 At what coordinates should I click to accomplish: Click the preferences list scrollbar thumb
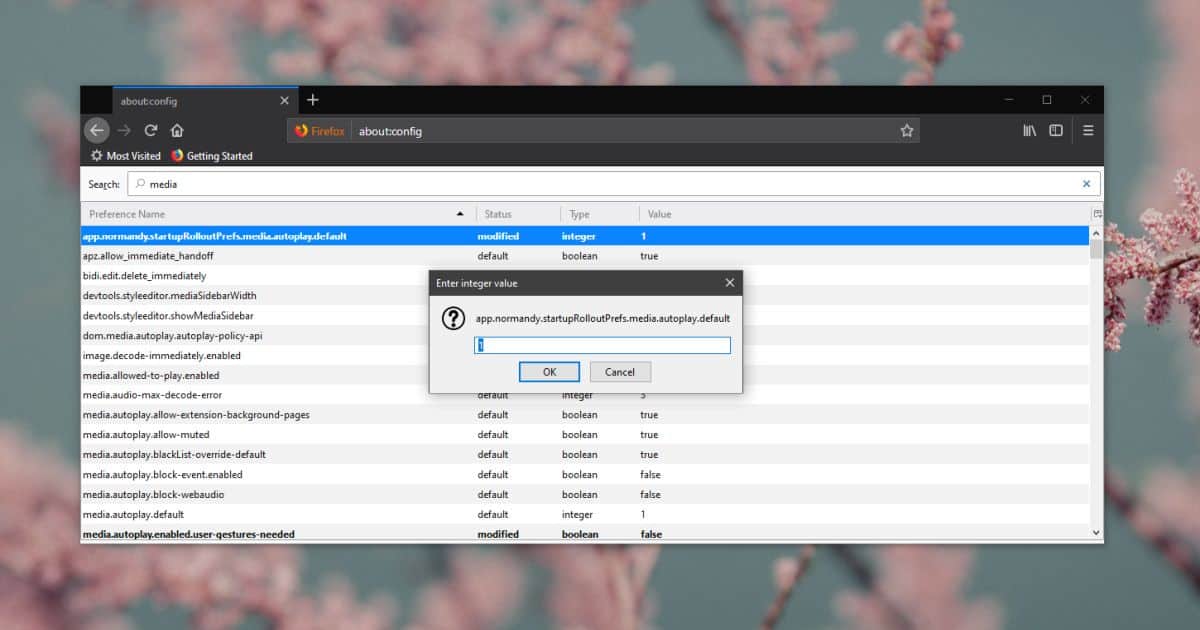1096,249
